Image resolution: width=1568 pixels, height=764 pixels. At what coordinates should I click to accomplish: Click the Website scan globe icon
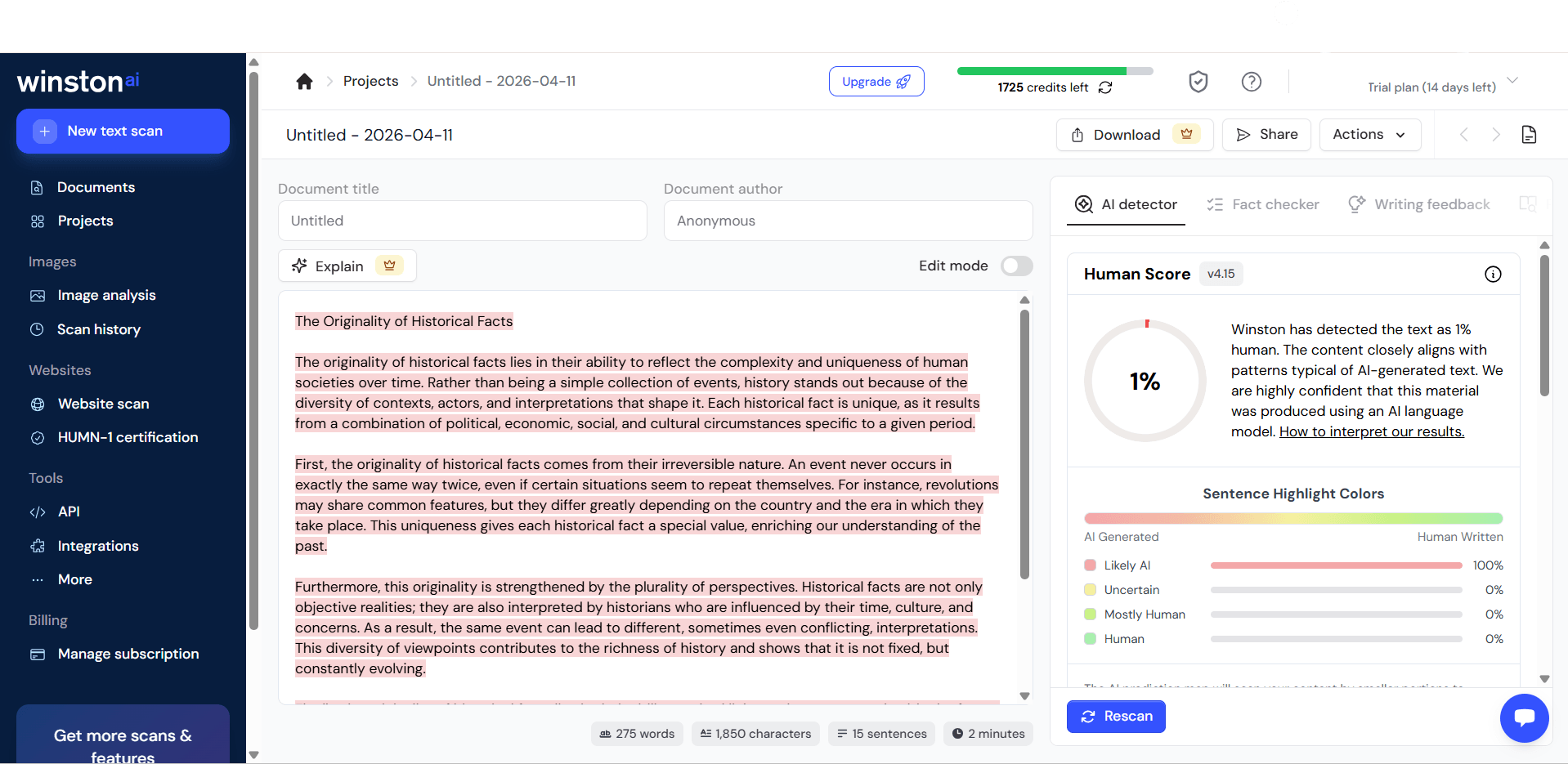tap(38, 404)
